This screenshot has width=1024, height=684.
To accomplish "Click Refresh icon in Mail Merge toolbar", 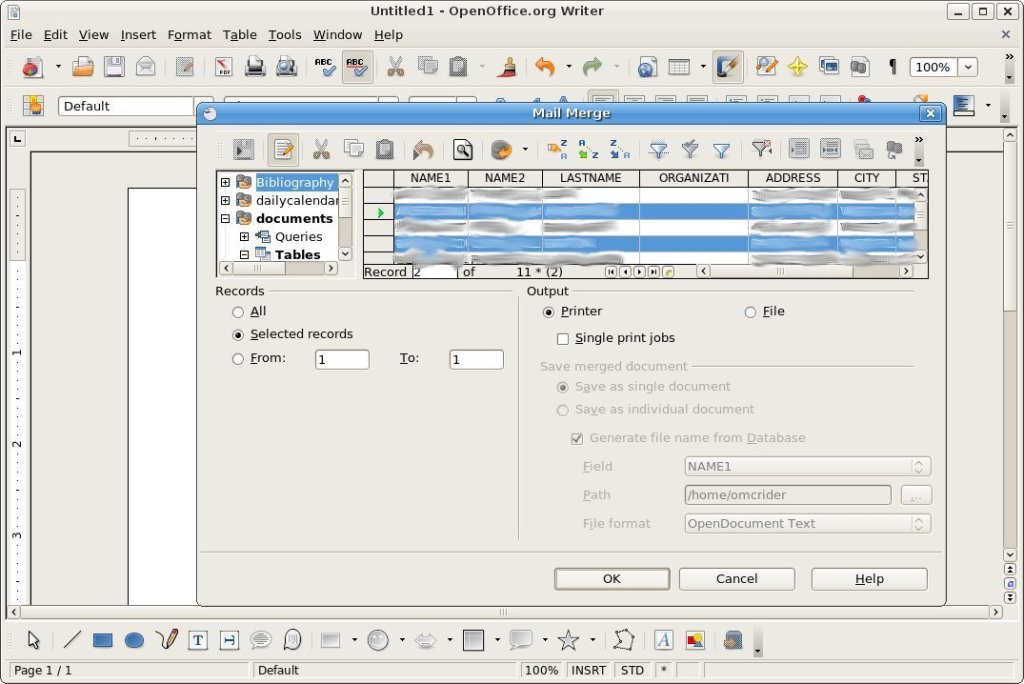I will click(x=501, y=150).
